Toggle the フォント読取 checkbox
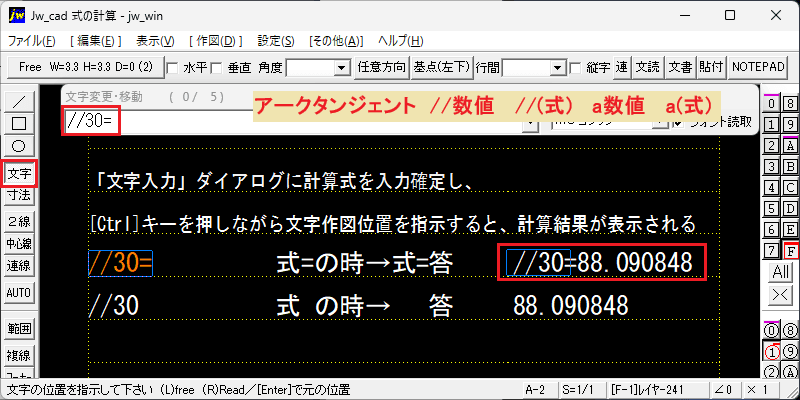This screenshot has width=800, height=400. (678, 122)
